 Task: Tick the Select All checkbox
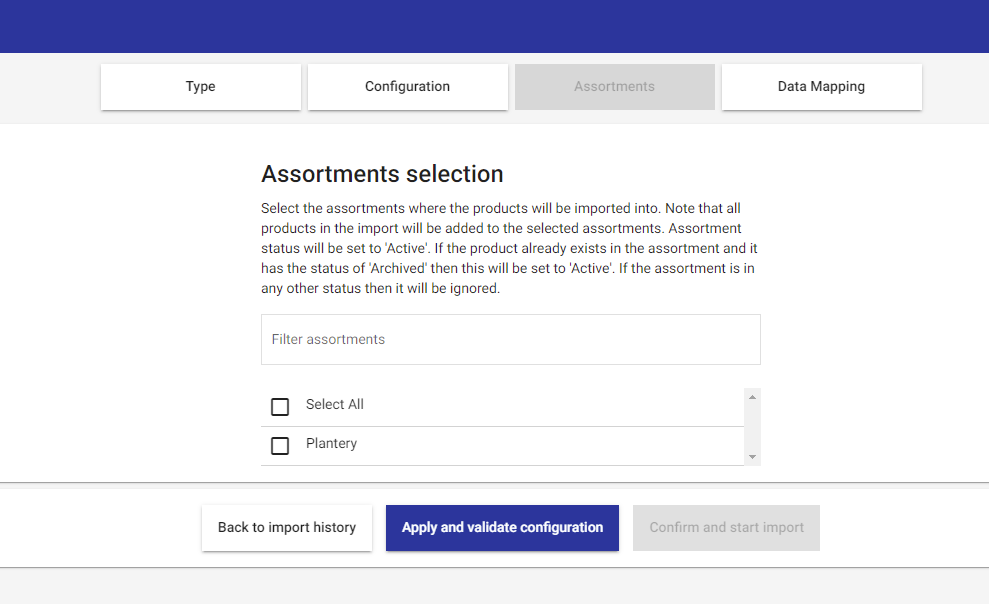point(280,407)
